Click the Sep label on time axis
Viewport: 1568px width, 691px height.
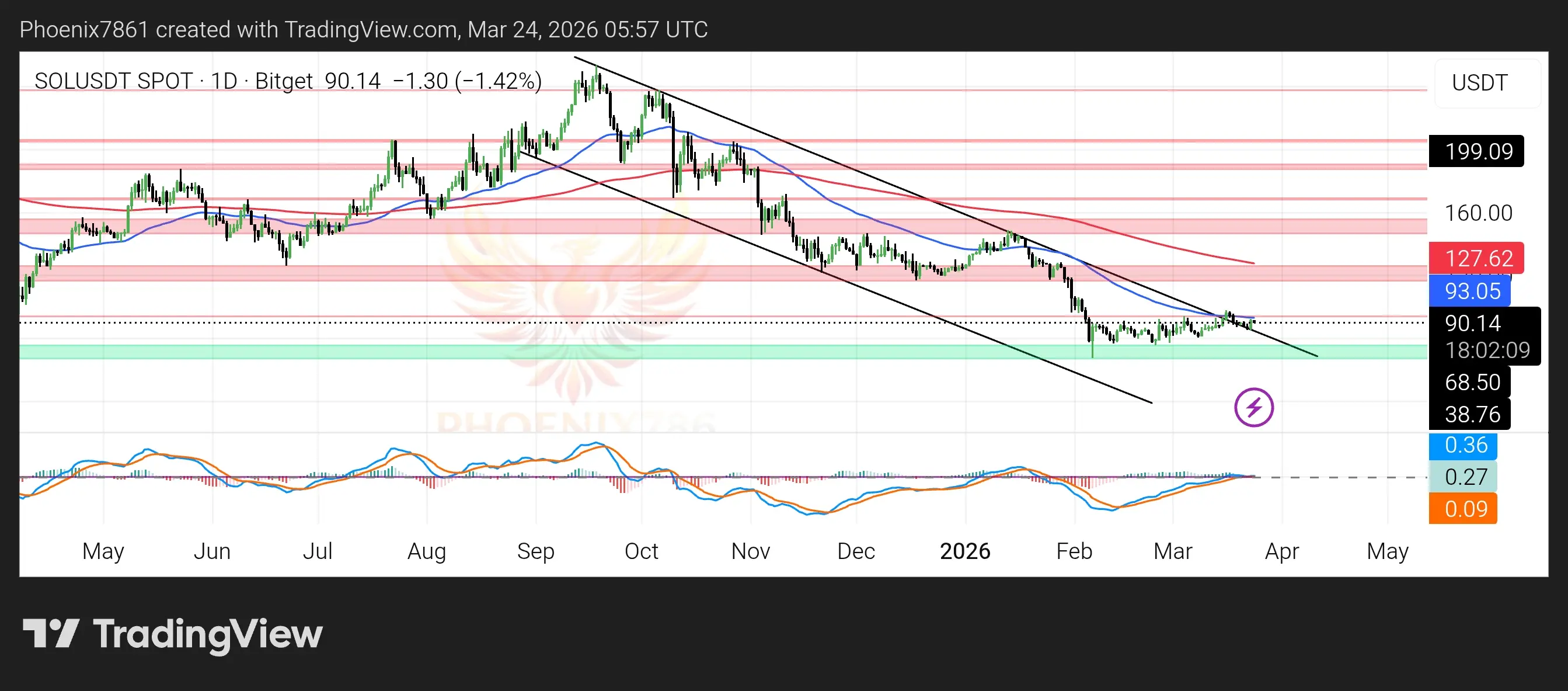click(536, 551)
